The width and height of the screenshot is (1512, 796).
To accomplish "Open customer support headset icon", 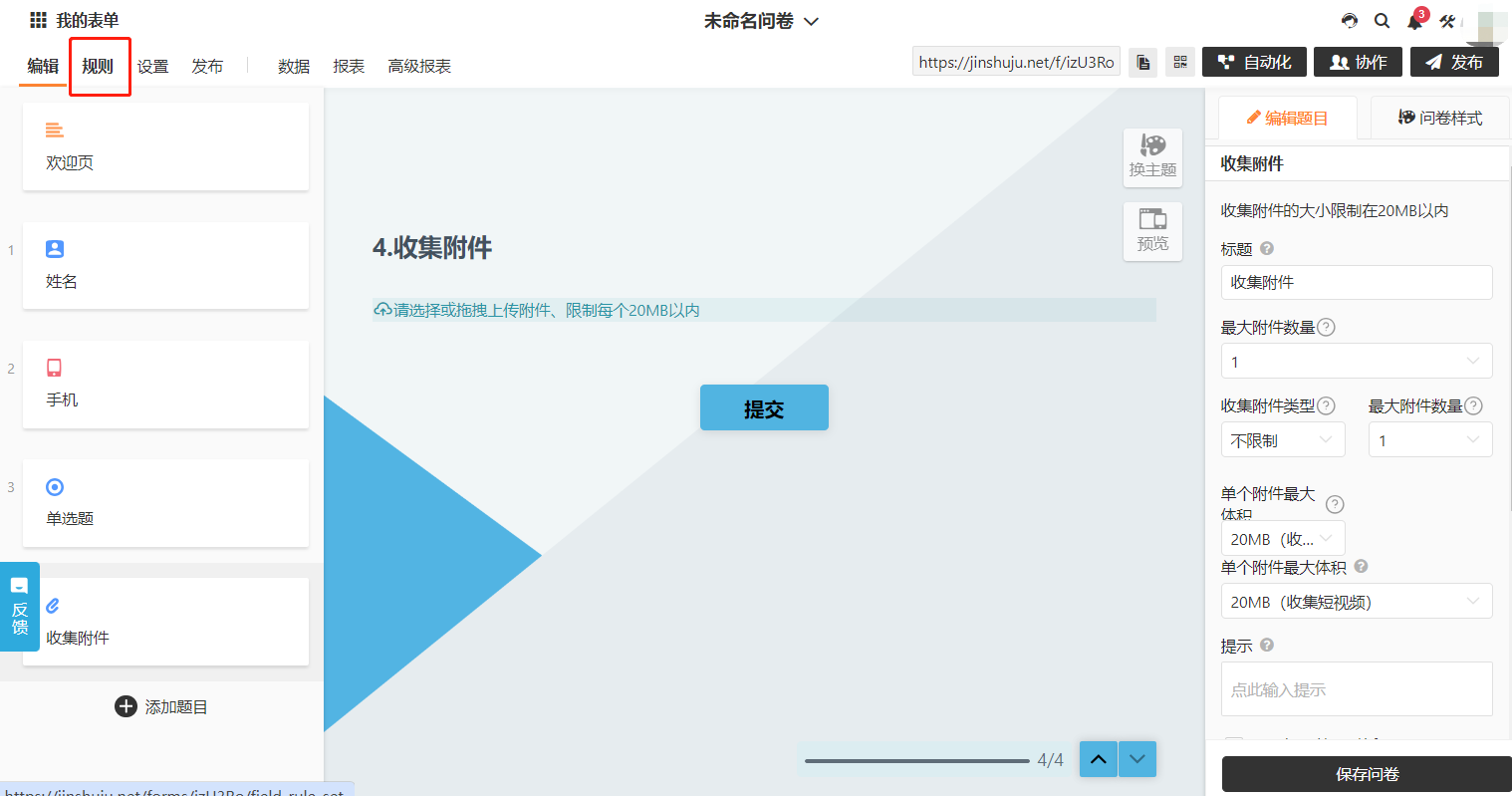I will pyautogui.click(x=1350, y=21).
